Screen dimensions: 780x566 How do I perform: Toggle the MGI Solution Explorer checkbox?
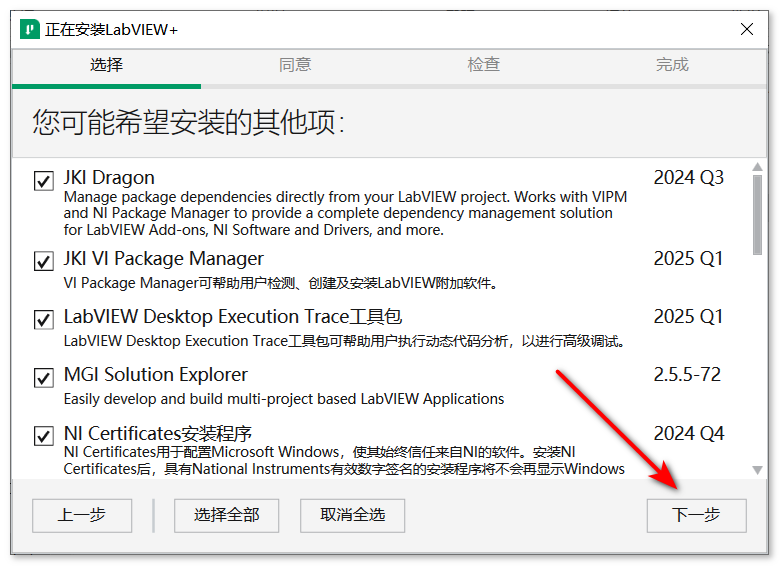coord(44,377)
